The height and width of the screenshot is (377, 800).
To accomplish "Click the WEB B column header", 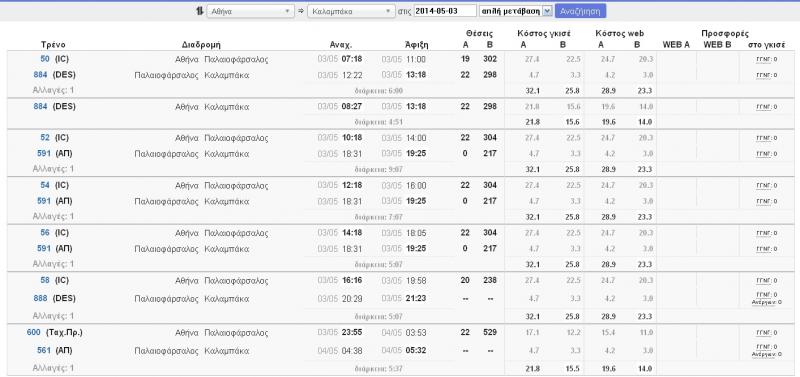I will tap(717, 45).
